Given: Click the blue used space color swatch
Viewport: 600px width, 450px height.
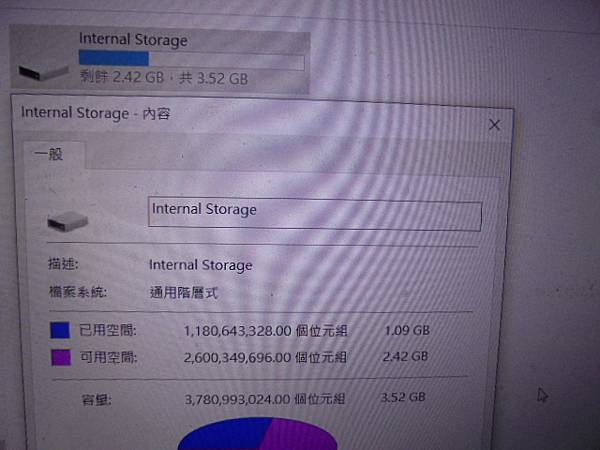Looking at the screenshot, I should coord(60,330).
